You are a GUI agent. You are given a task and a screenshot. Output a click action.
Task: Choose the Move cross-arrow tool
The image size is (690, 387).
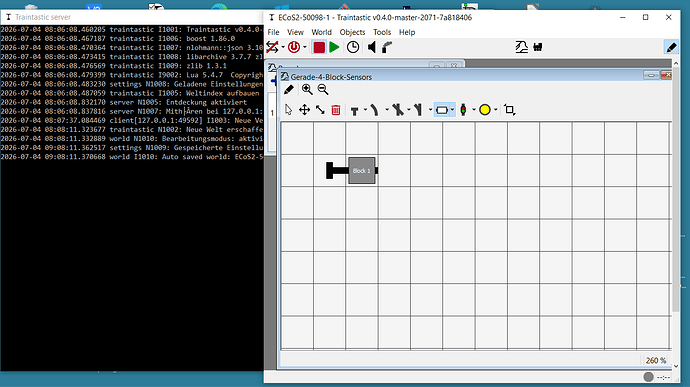305,110
